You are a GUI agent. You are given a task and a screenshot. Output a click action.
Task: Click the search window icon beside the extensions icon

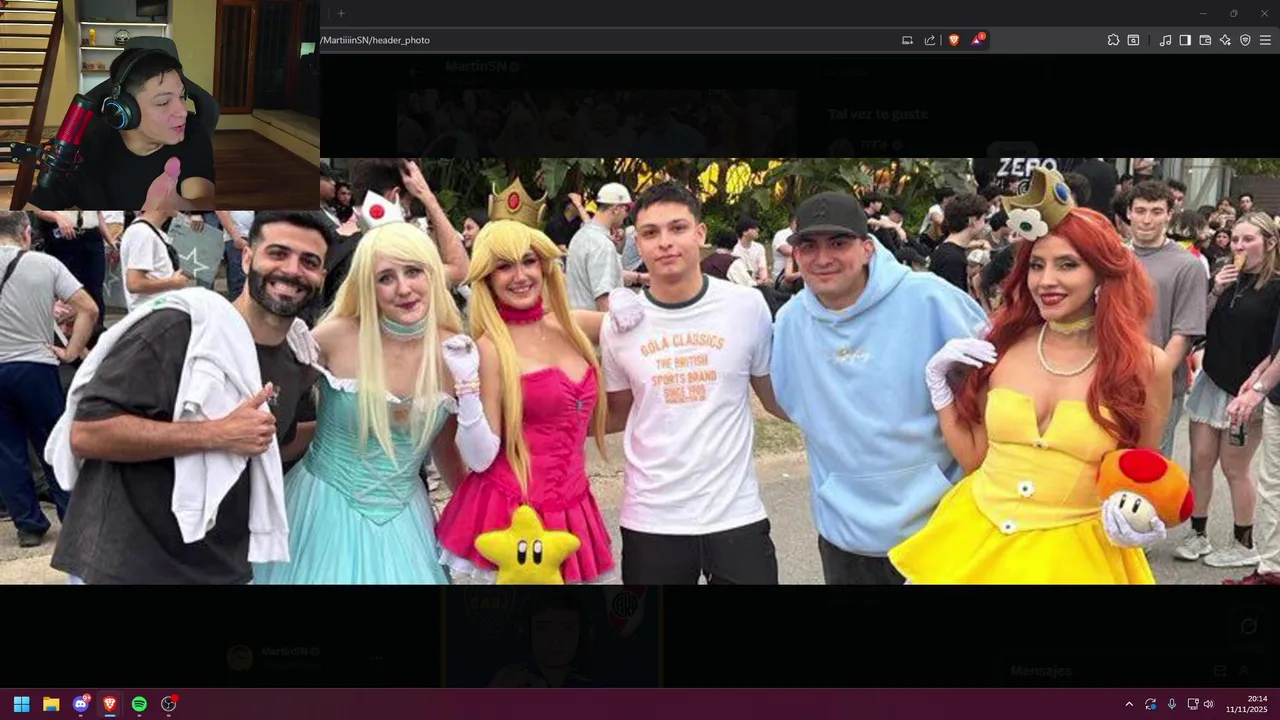click(x=1133, y=40)
